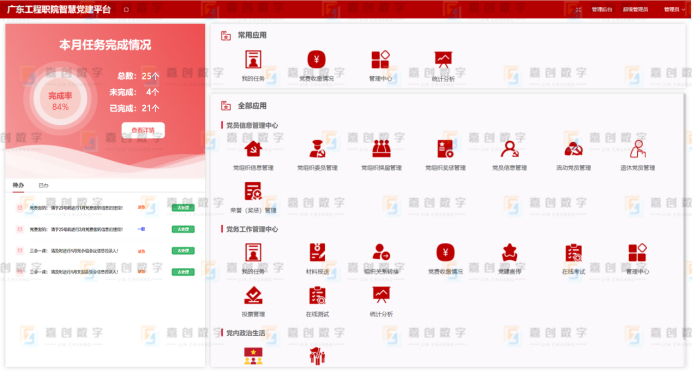Screen dimensions: 692x372
Task: Open 党员信息管理 person icon
Action: click(x=509, y=149)
